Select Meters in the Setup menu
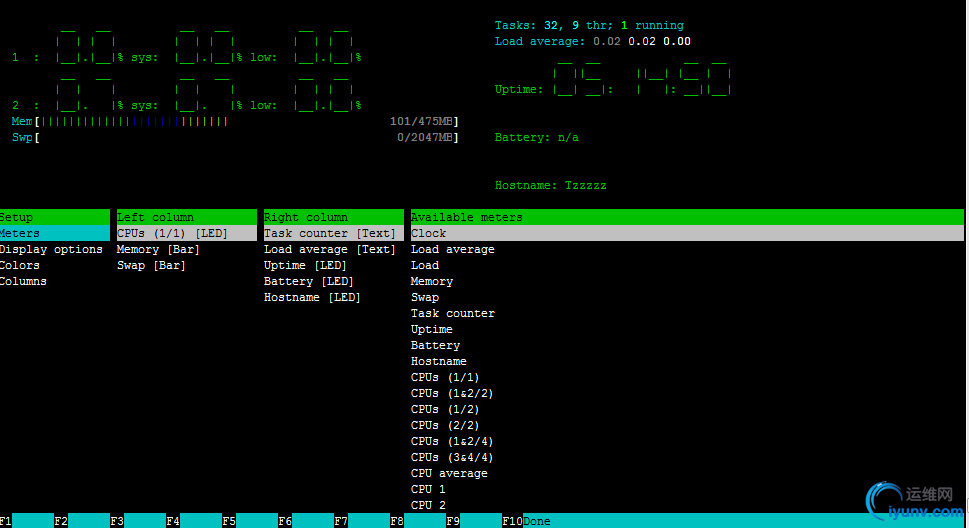 (x=54, y=233)
